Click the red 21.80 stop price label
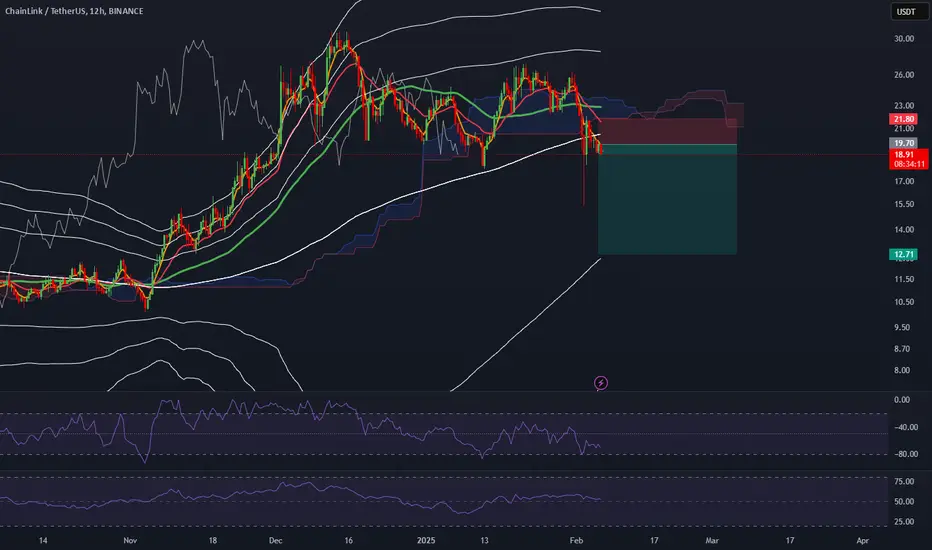932x550 pixels. (x=904, y=120)
